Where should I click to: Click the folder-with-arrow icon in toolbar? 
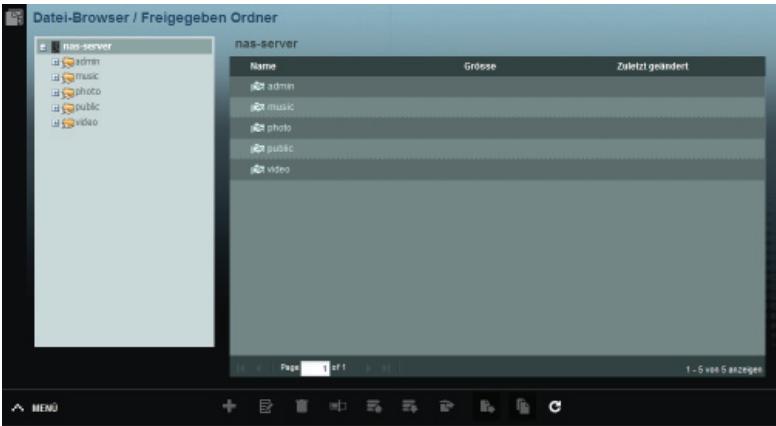click(446, 407)
